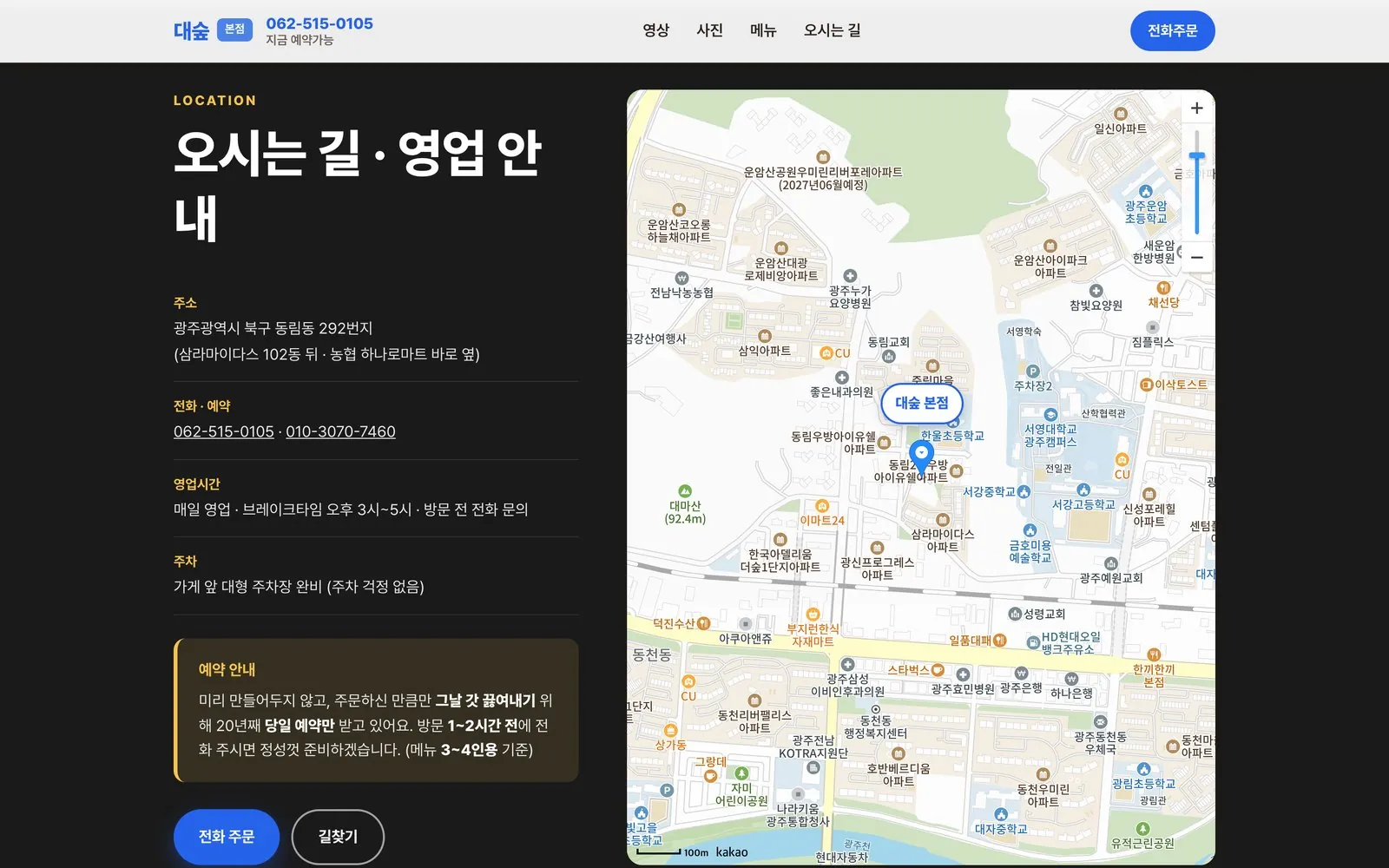The image size is (1389, 868).
Task: Click the 채선당 restaurant icon
Action: tap(1163, 287)
